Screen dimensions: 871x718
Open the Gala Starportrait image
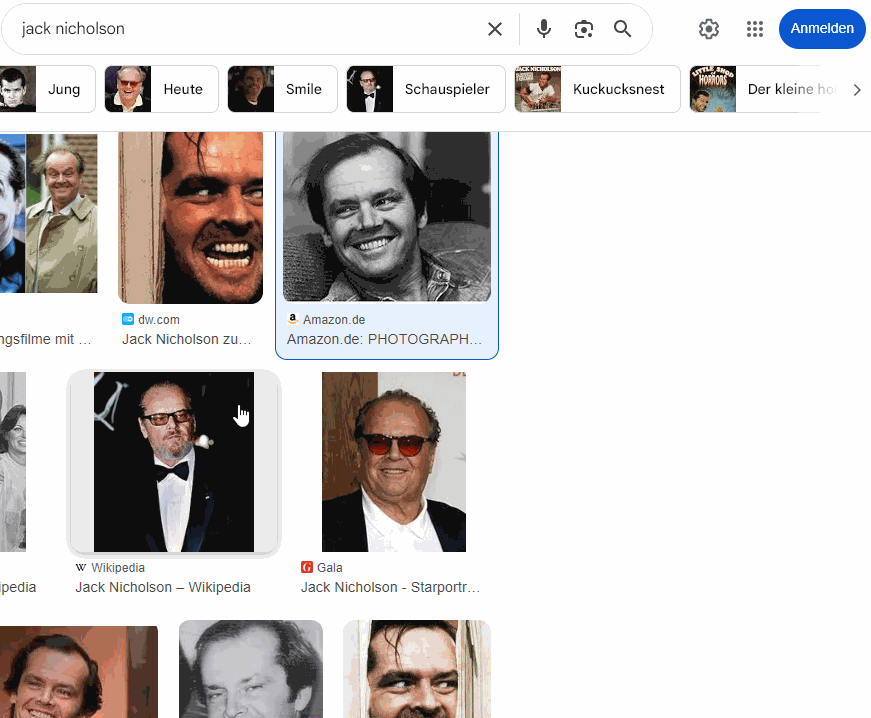394,461
